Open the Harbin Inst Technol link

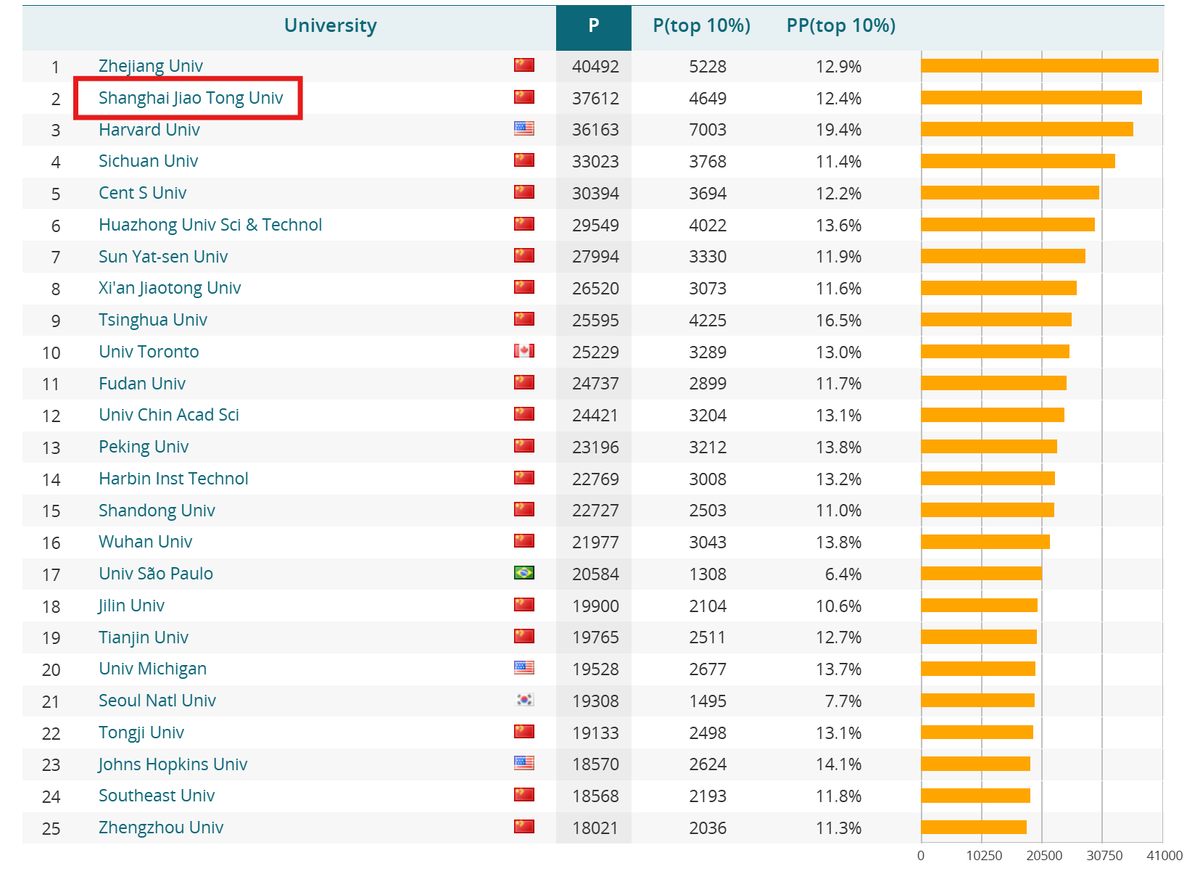pyautogui.click(x=173, y=479)
